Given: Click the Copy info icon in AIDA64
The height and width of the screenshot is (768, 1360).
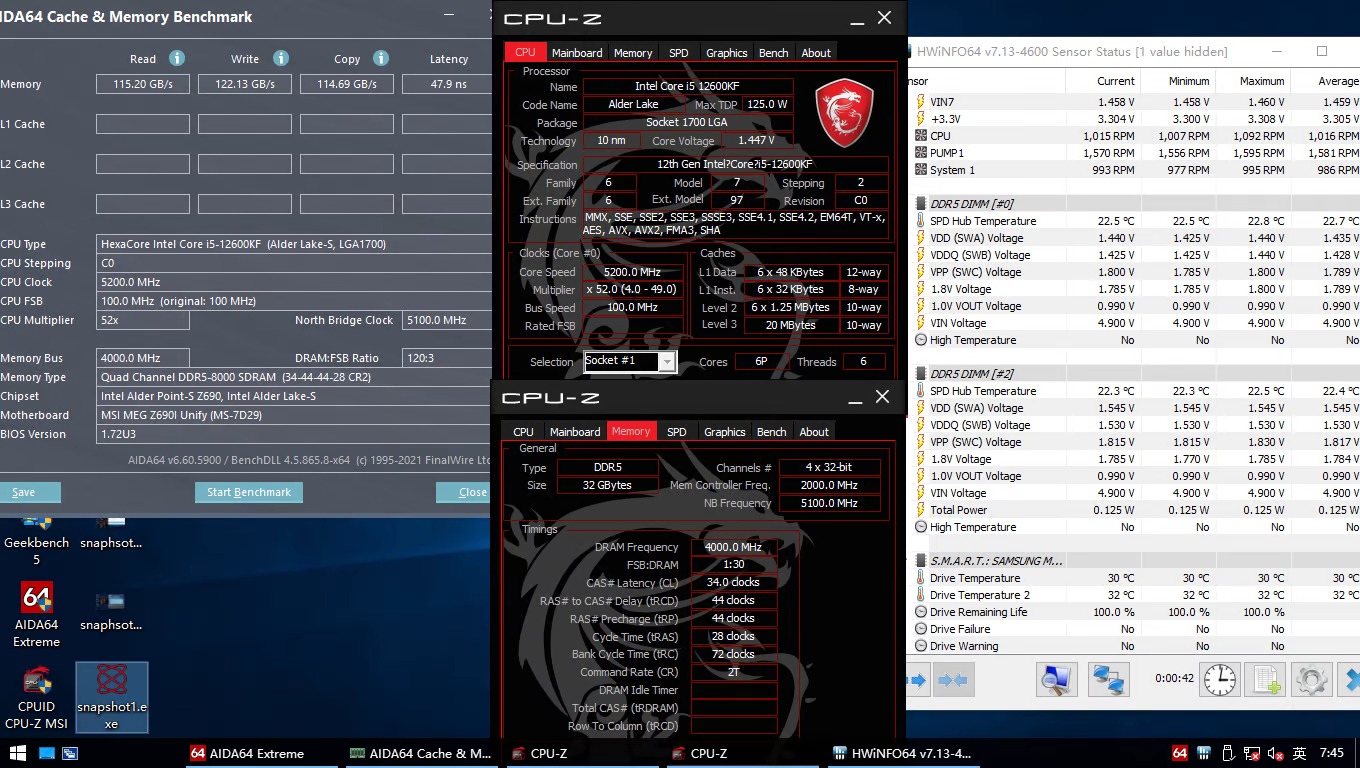Looking at the screenshot, I should point(380,58).
